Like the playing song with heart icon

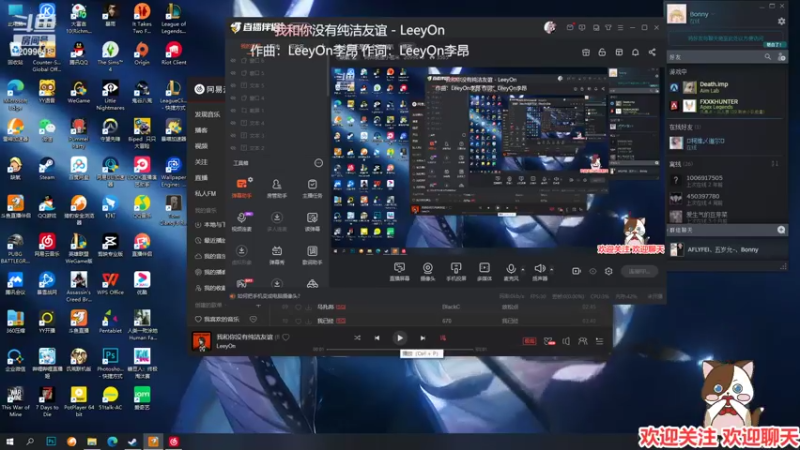coord(286,337)
